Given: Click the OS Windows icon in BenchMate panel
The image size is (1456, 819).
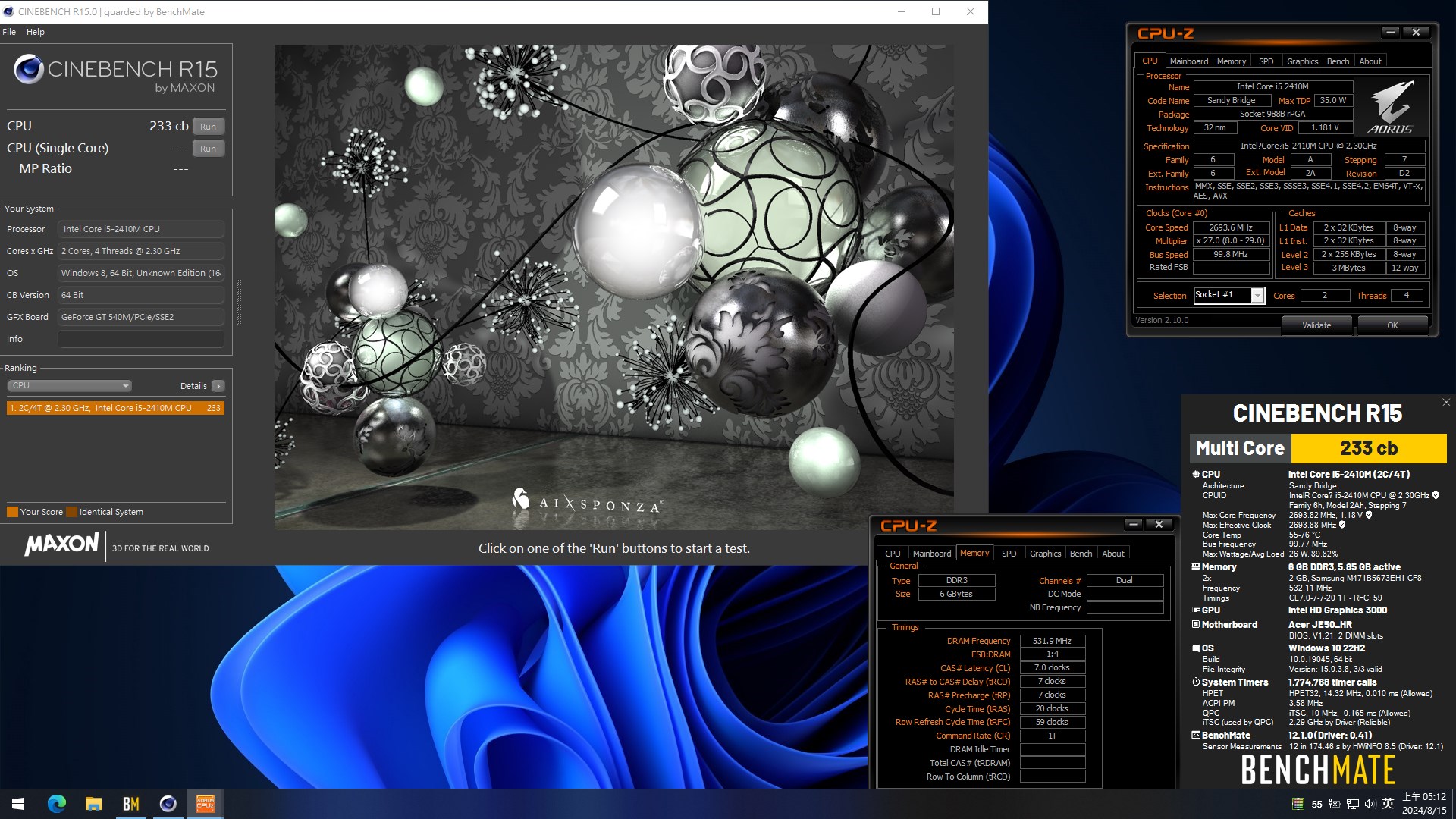Looking at the screenshot, I should [x=1196, y=648].
